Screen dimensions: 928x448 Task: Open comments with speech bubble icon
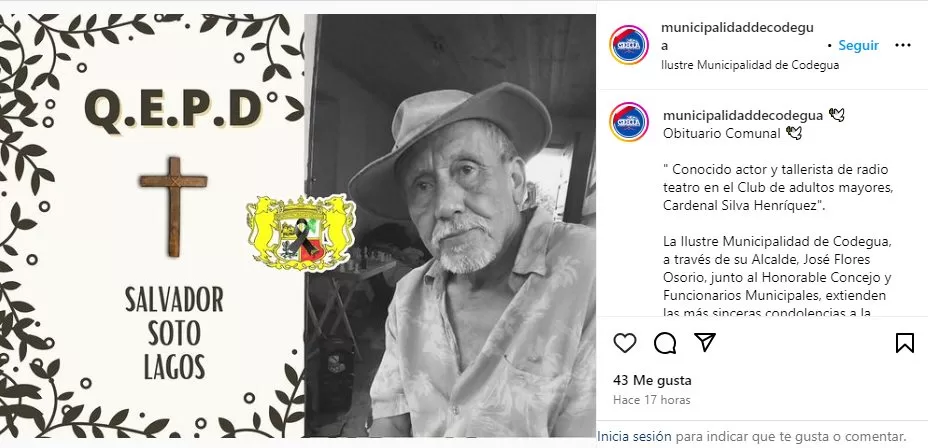pos(665,343)
